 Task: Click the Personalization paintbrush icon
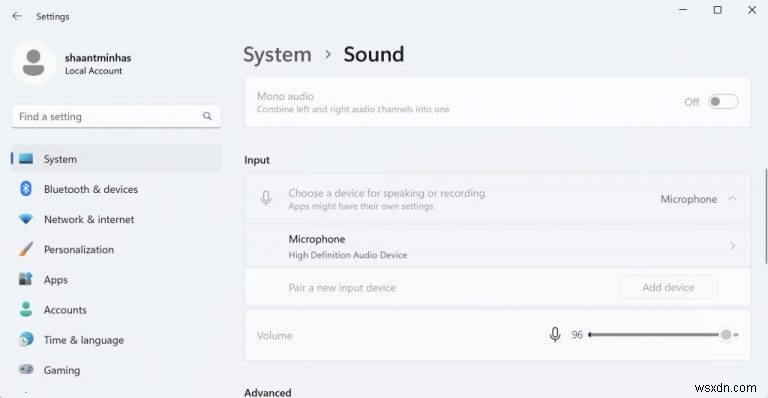point(26,249)
